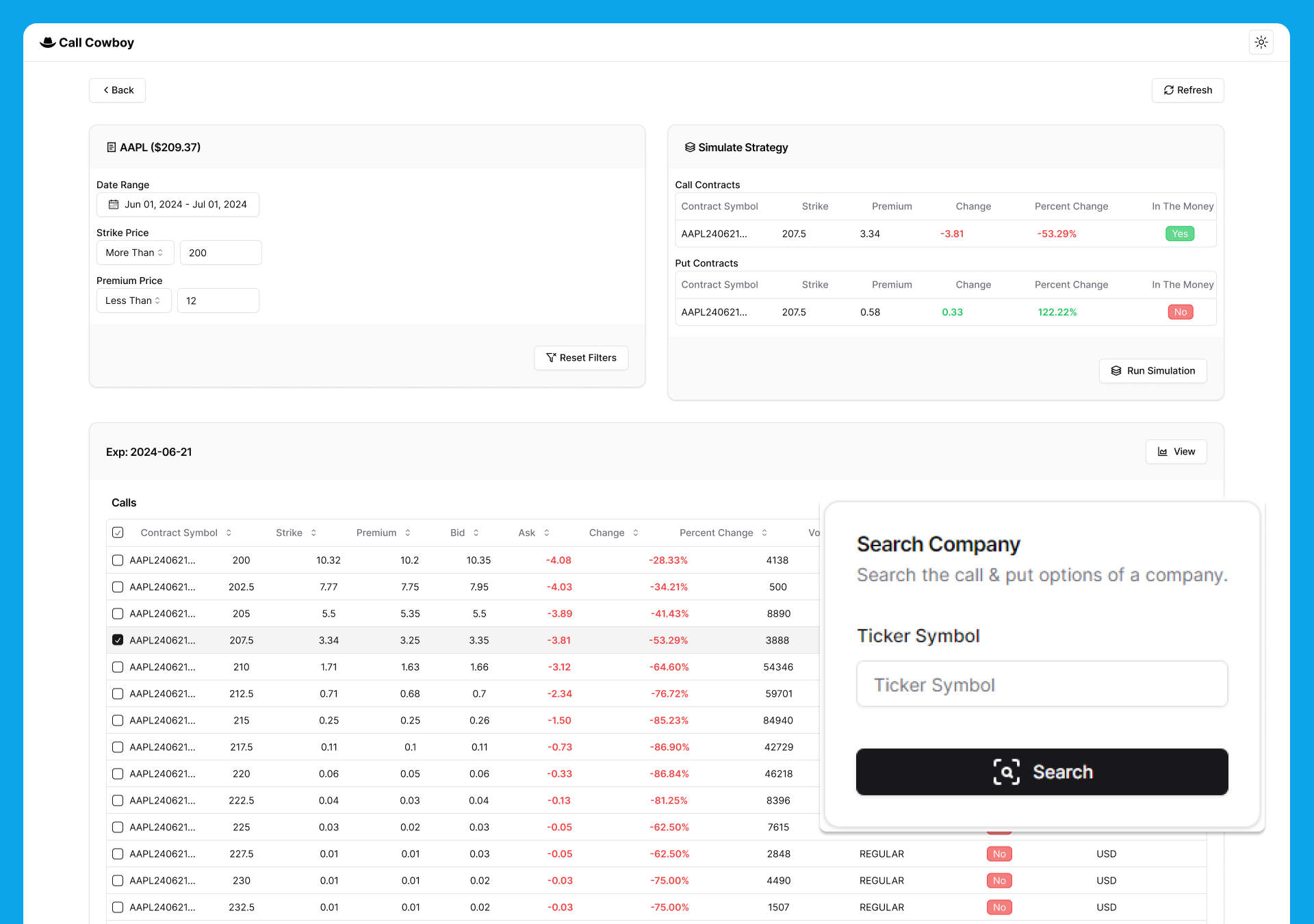This screenshot has height=924, width=1314.
Task: Open the Date Range calendar picker
Action: (x=178, y=205)
